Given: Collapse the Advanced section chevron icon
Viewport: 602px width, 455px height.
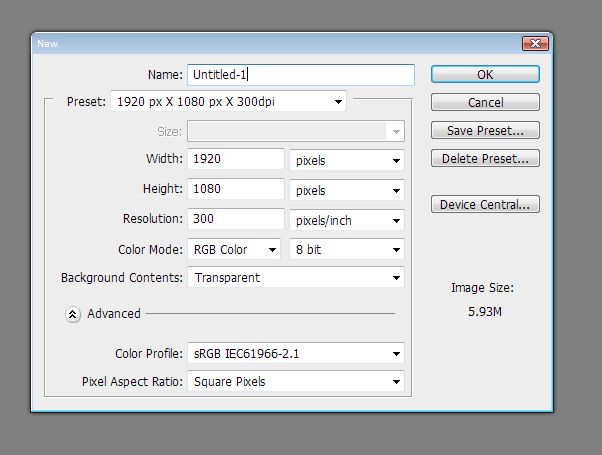Looking at the screenshot, I should coord(73,314).
